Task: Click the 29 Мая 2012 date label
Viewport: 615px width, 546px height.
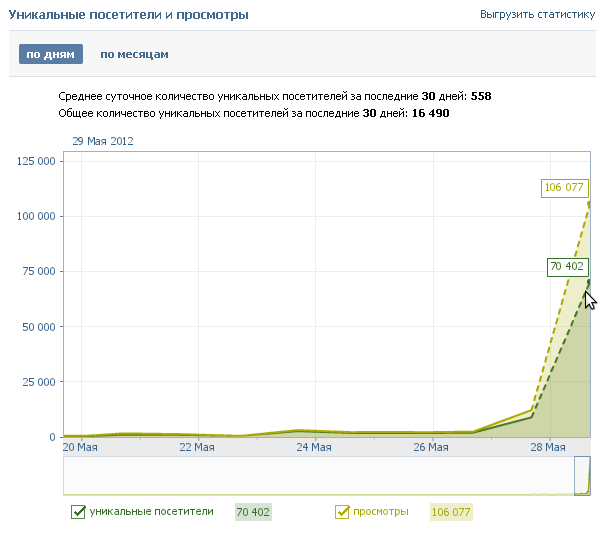Action: click(x=103, y=141)
